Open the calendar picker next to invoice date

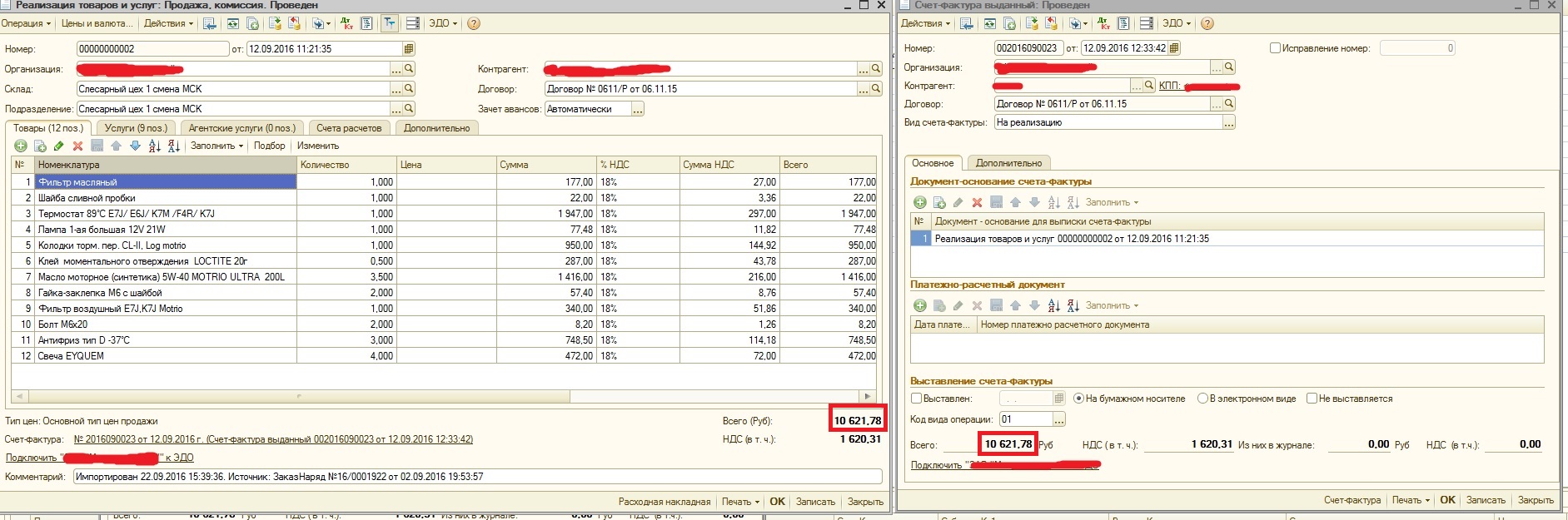tap(1174, 48)
